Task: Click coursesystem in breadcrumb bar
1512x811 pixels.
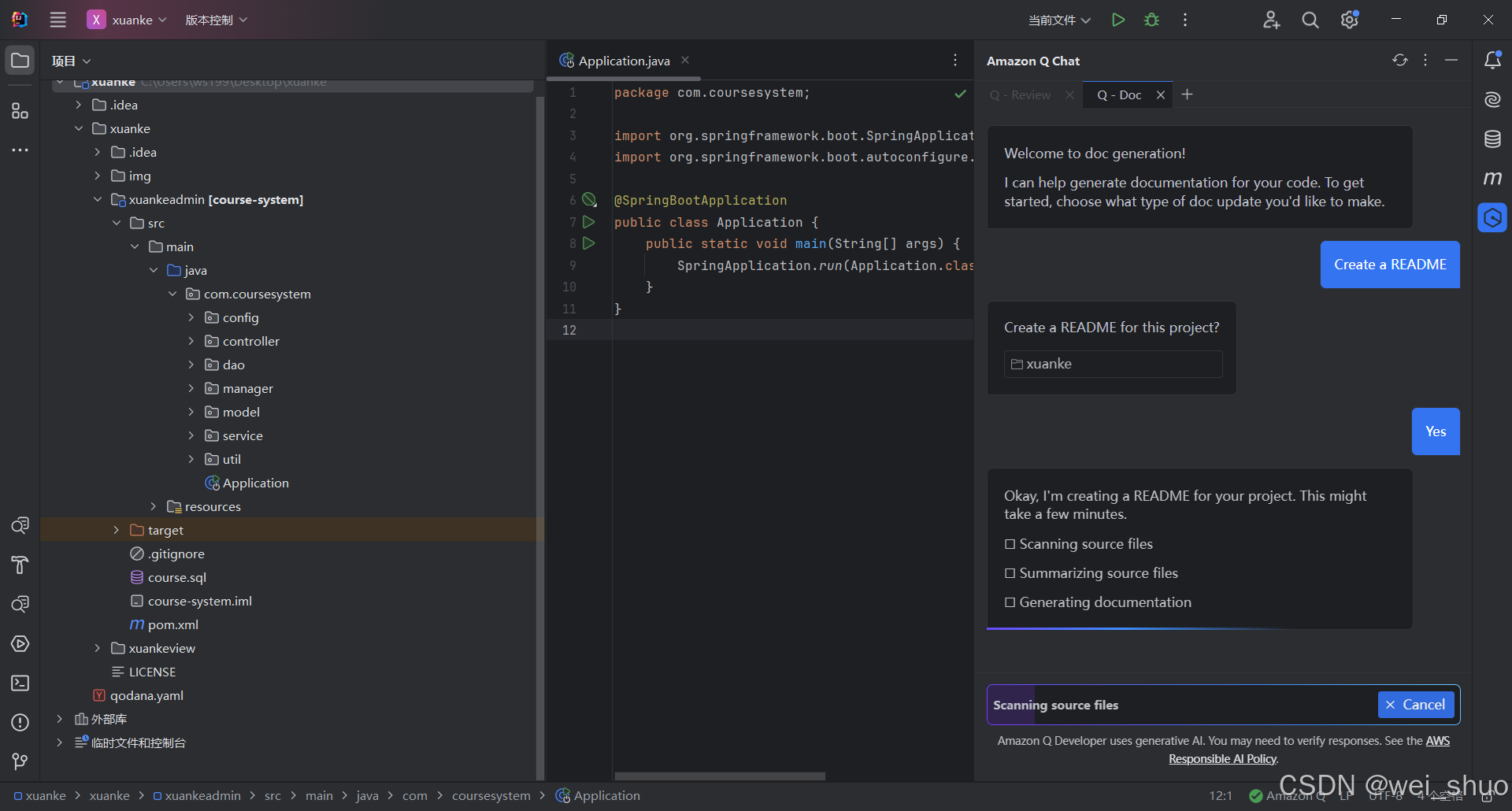Action: point(491,795)
